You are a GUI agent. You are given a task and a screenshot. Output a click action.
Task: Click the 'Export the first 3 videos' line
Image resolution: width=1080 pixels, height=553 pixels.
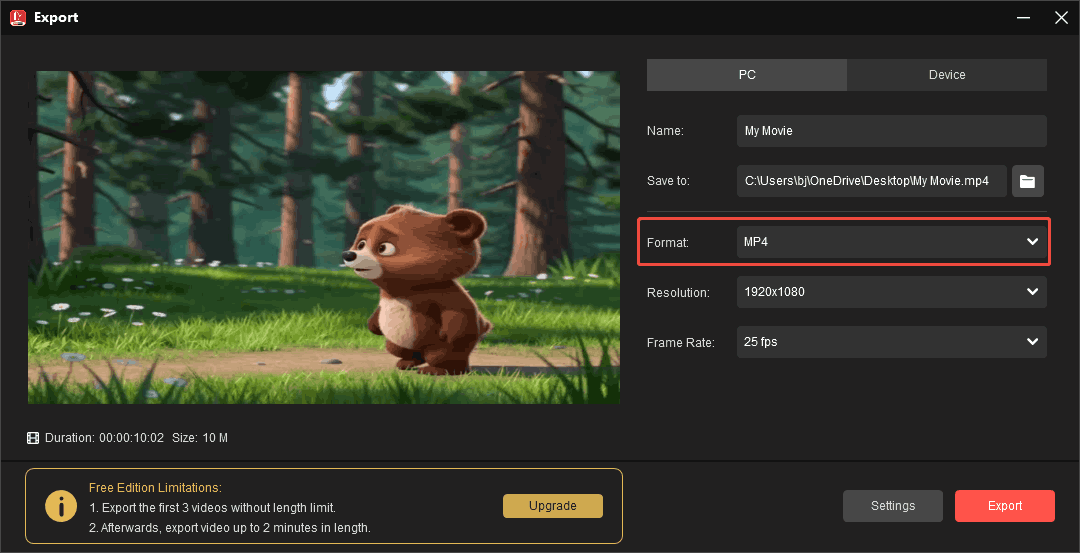pyautogui.click(x=212, y=508)
